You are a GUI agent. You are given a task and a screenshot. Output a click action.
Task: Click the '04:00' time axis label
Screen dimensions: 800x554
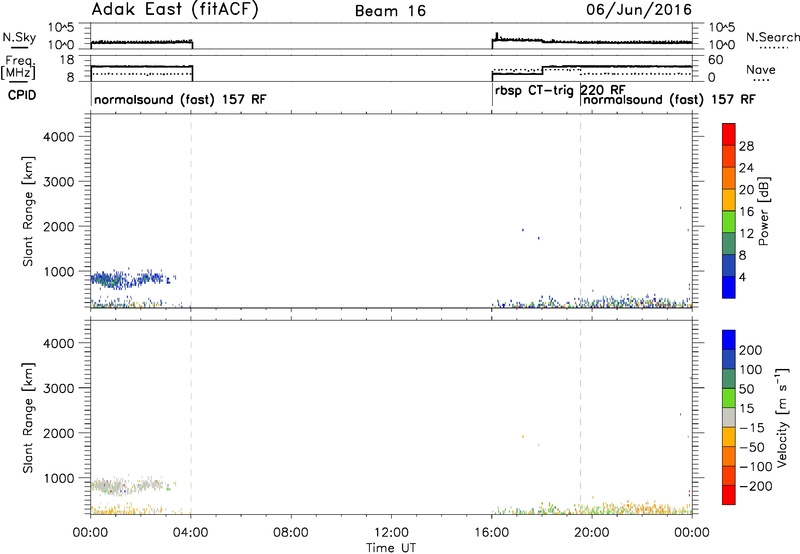tap(190, 532)
